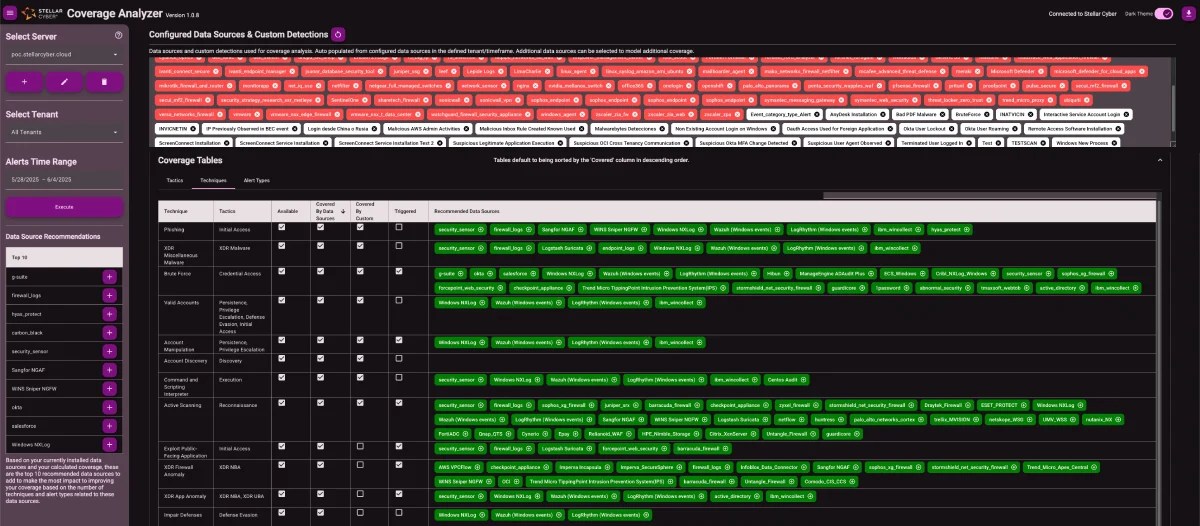1200x526 pixels.
Task: Open the Top 10 recommendations selector
Action: [x=64, y=257]
